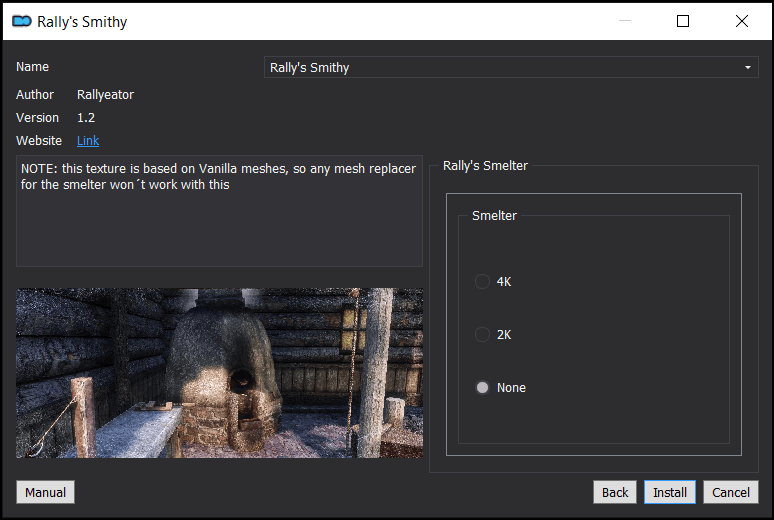Click the Rally's Smithy name combo box

(511, 67)
